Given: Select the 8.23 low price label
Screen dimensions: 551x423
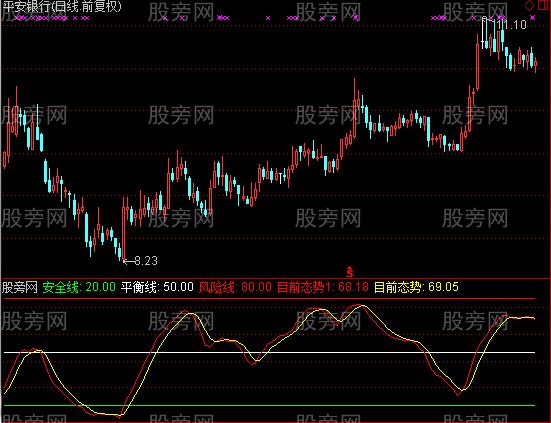Looking at the screenshot, I should (x=146, y=261).
